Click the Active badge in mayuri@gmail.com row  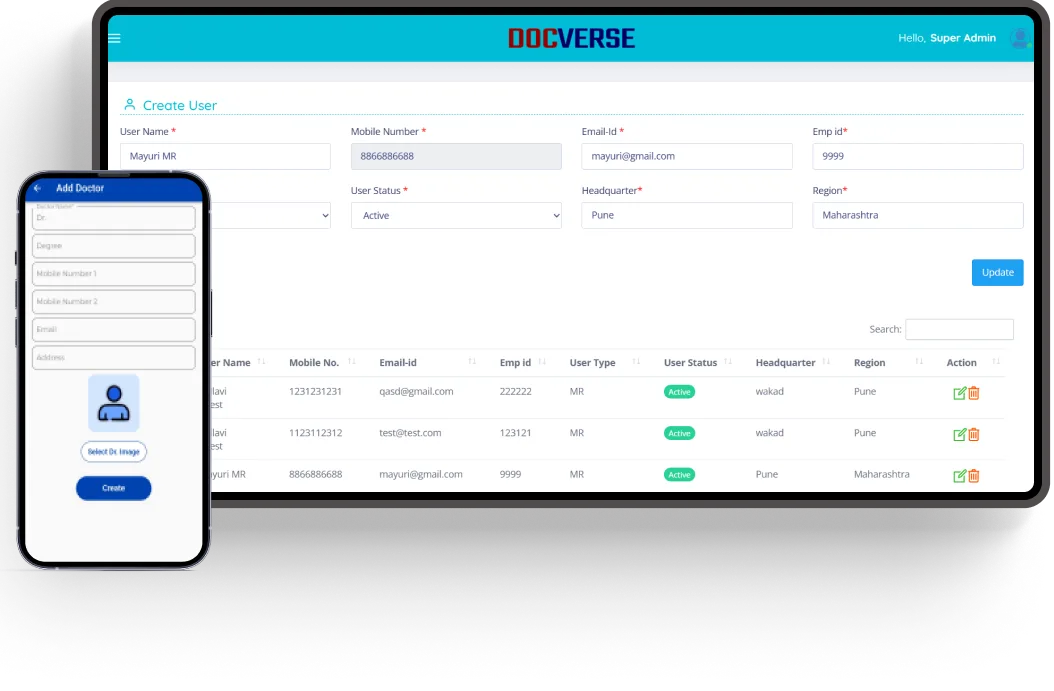click(680, 475)
